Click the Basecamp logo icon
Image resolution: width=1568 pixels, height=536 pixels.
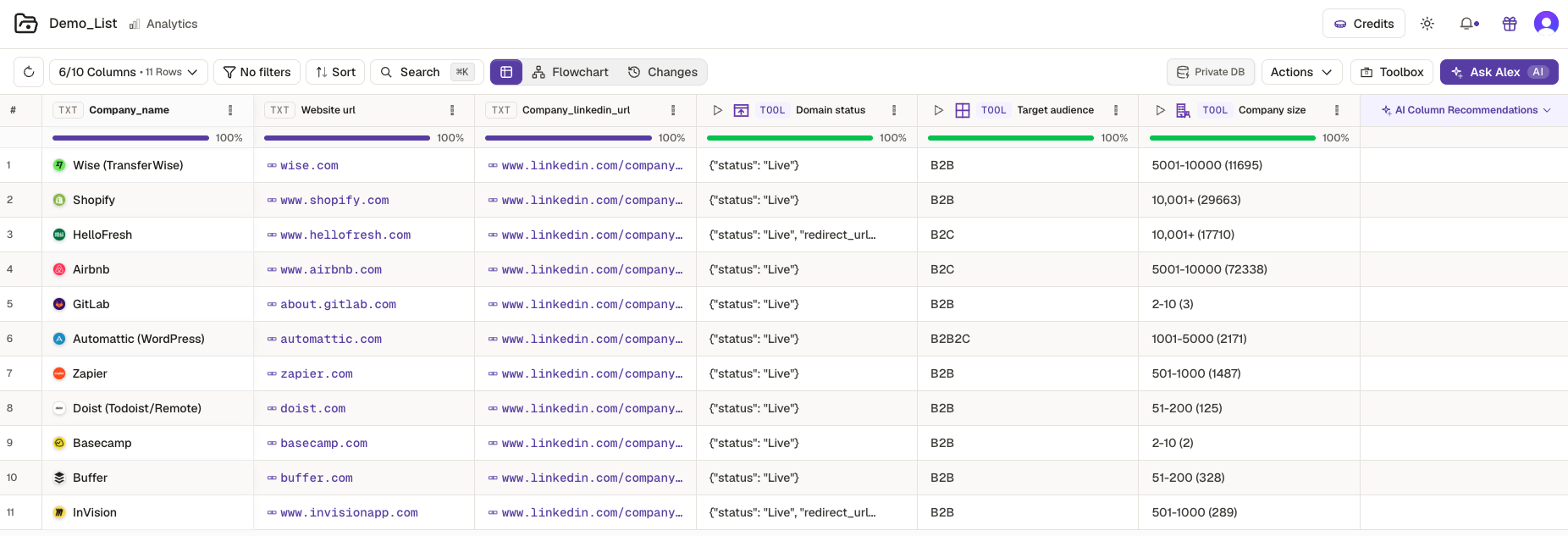pos(59,443)
